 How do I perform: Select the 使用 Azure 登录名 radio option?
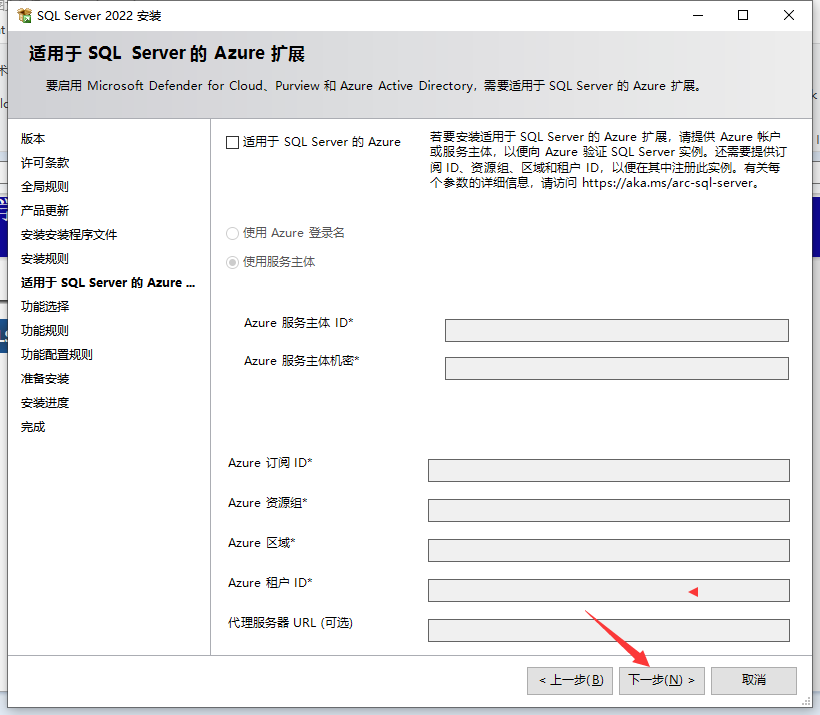pos(232,233)
